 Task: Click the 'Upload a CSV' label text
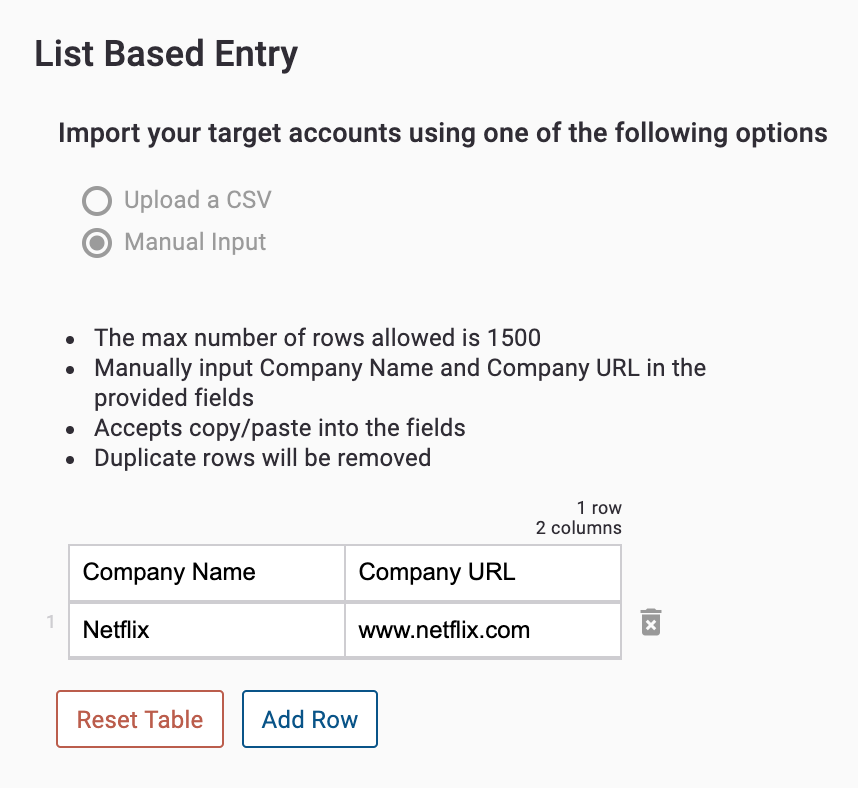[x=198, y=200]
